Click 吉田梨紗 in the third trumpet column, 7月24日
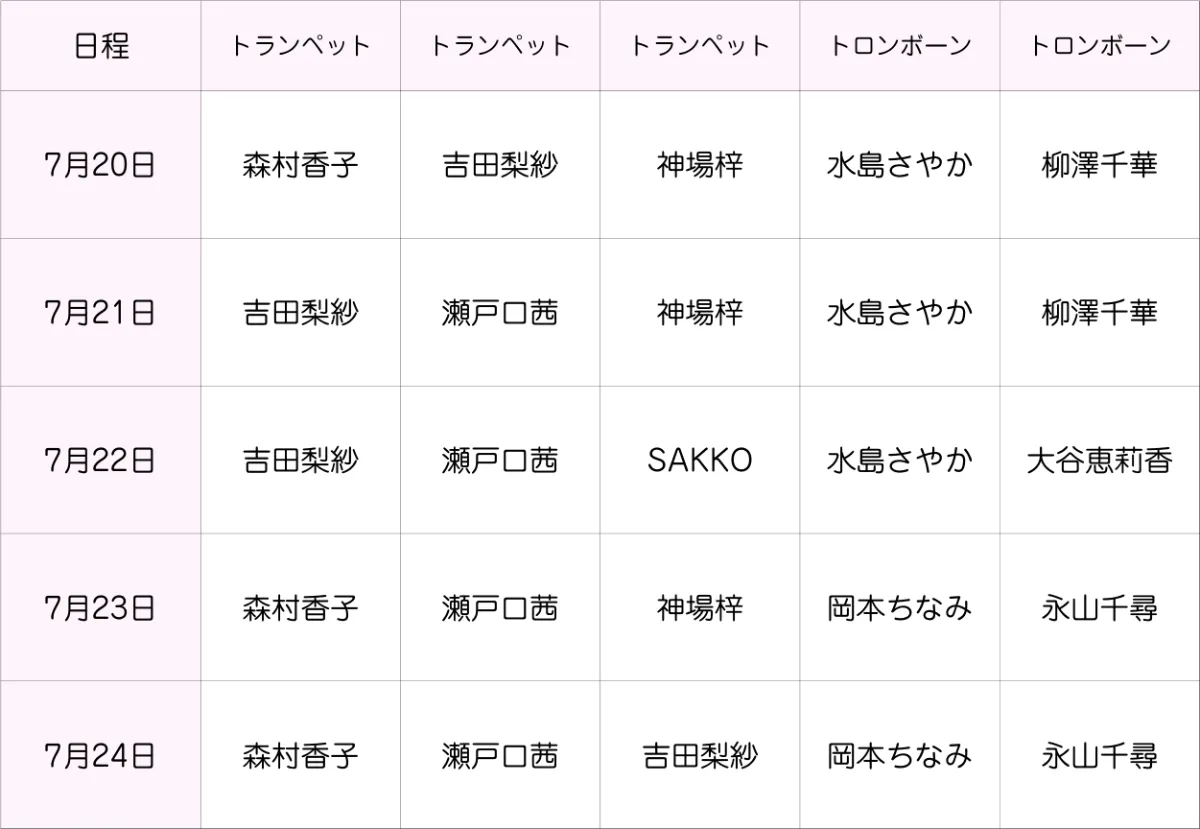The image size is (1200, 829). (700, 755)
